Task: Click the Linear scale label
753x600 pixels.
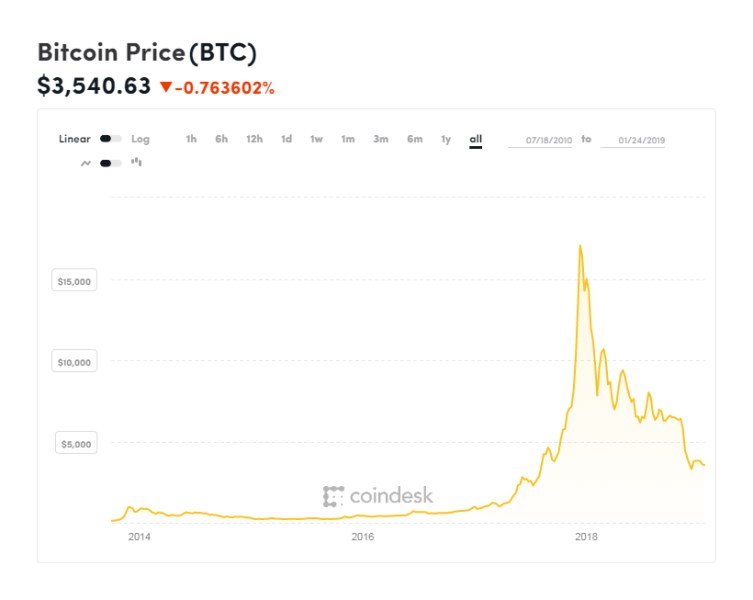Action: click(74, 139)
